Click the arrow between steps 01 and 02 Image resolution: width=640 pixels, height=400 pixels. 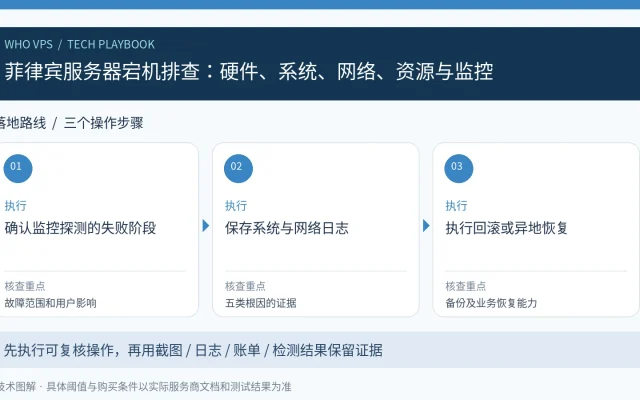click(x=206, y=226)
